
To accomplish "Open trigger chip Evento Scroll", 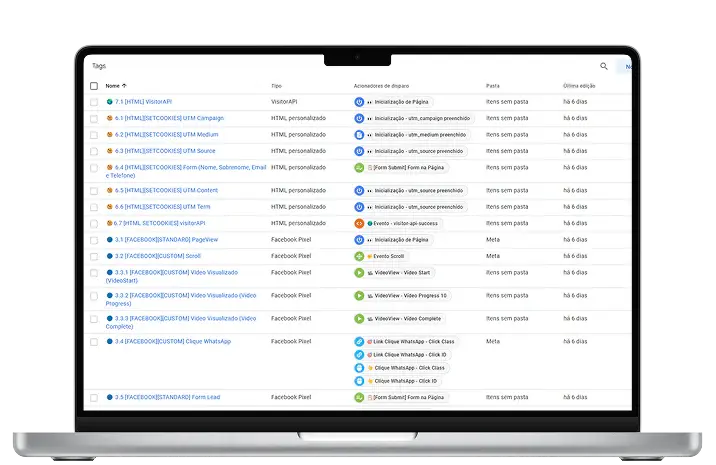I will coord(386,256).
